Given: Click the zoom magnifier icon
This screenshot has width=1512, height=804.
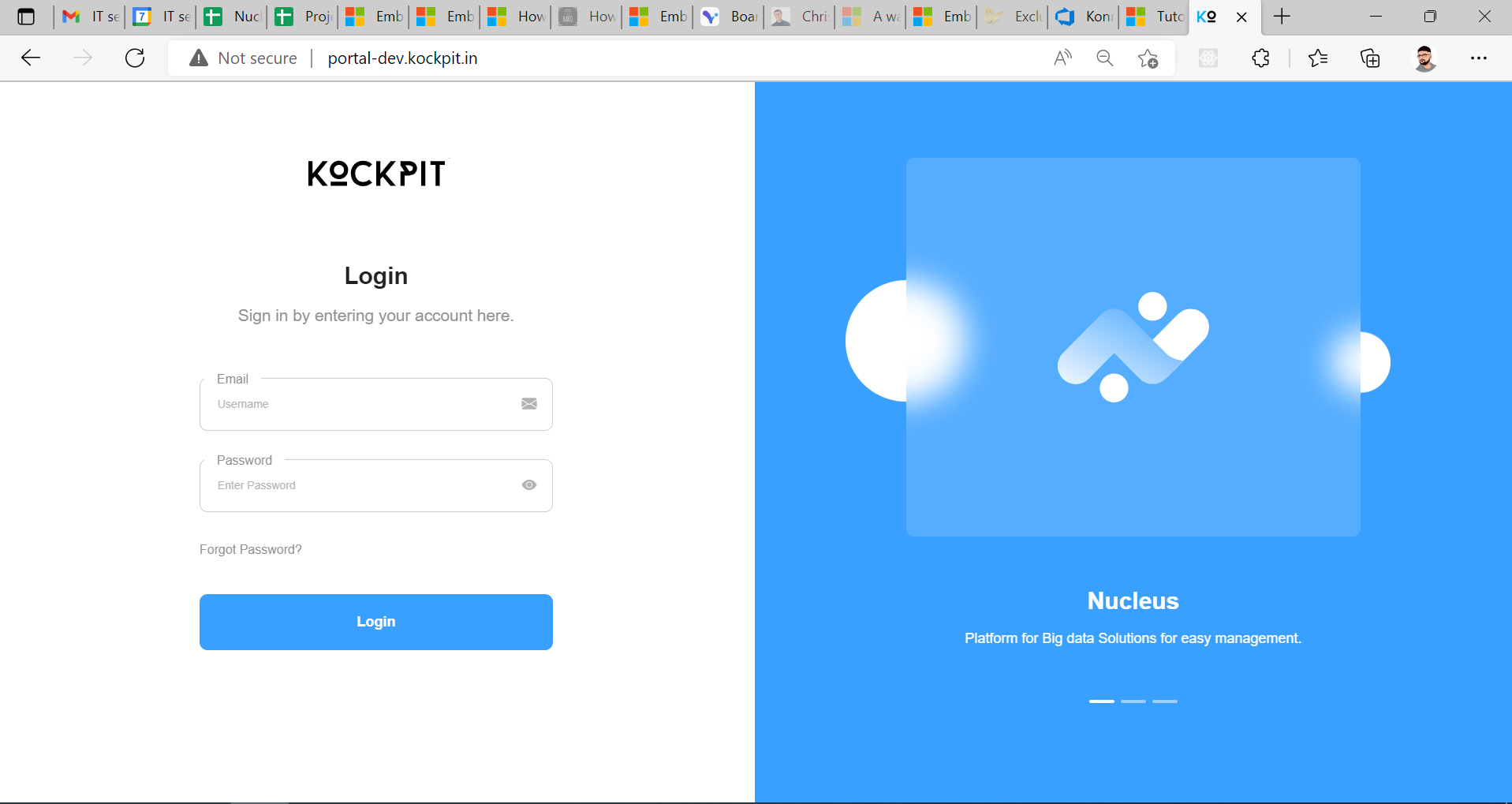Looking at the screenshot, I should point(1104,58).
